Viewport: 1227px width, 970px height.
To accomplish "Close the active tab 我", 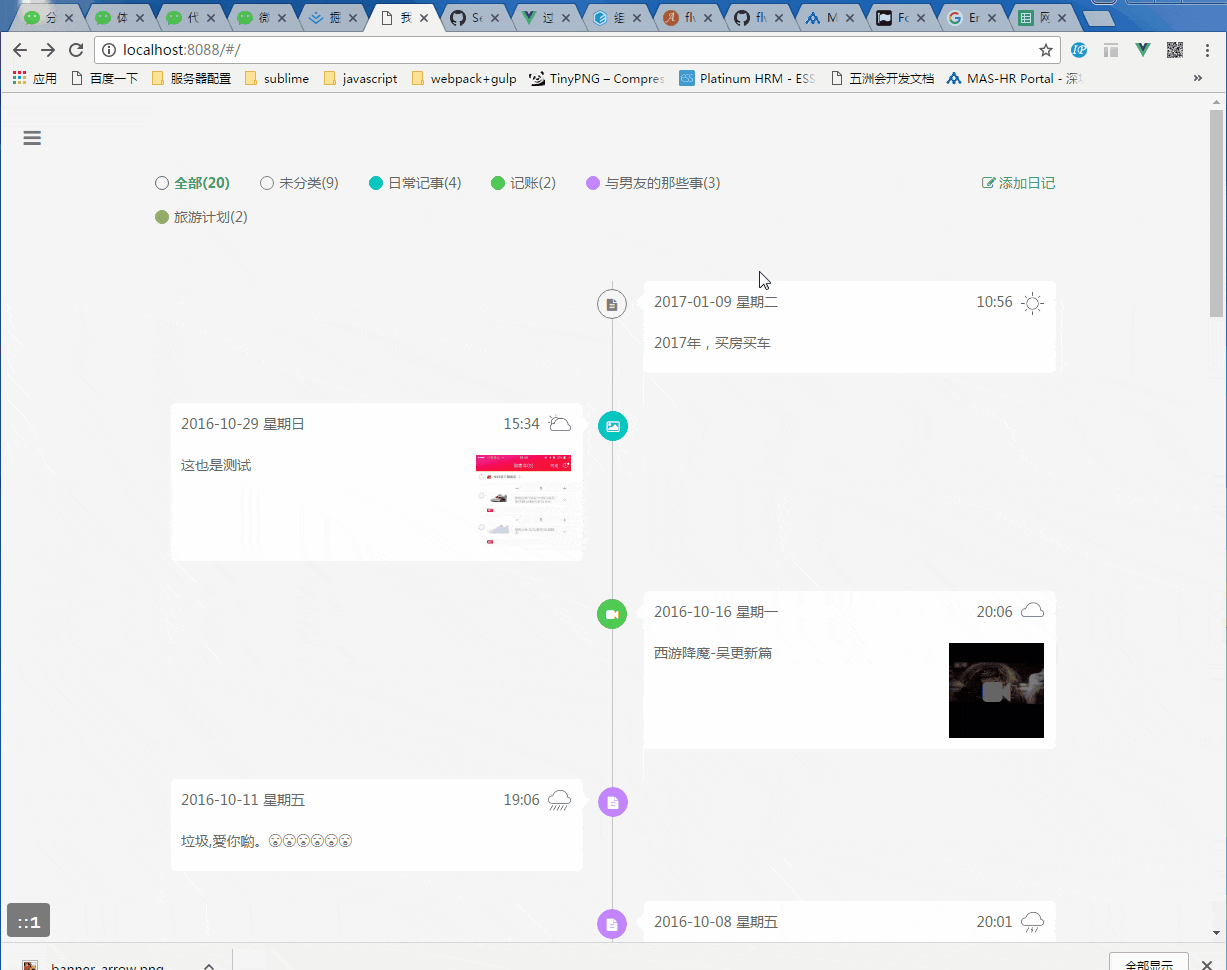I will click(x=424, y=18).
